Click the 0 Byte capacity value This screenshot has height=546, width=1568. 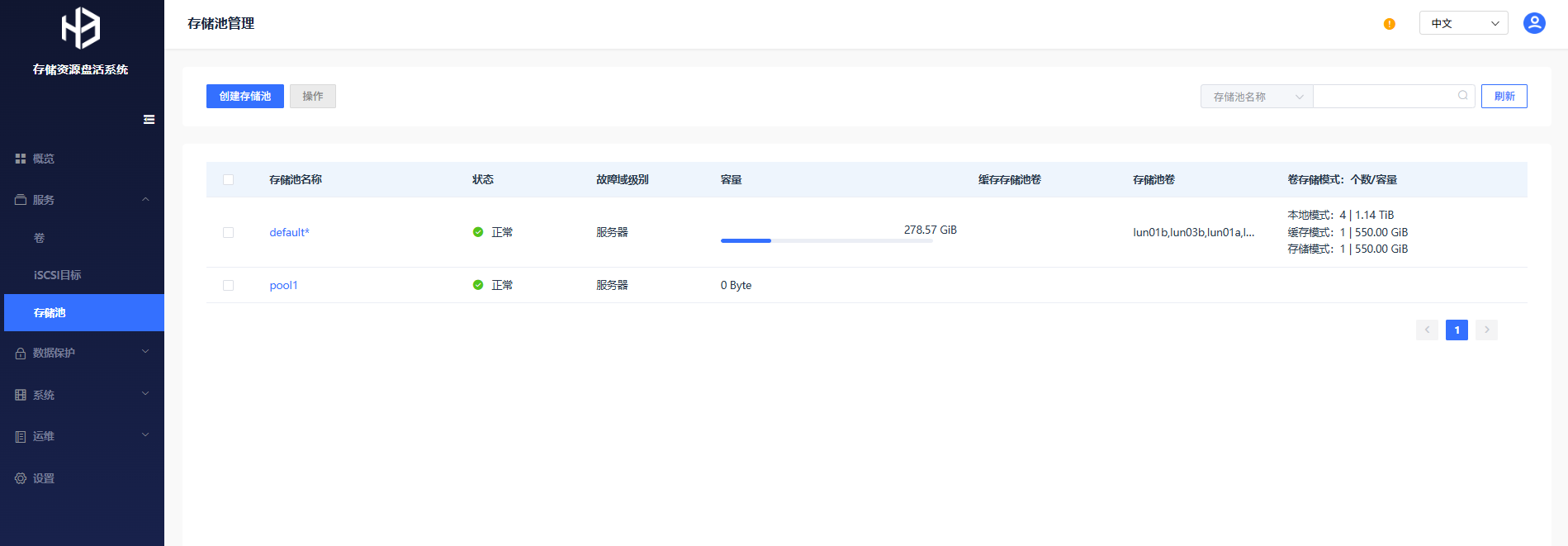tap(737, 285)
